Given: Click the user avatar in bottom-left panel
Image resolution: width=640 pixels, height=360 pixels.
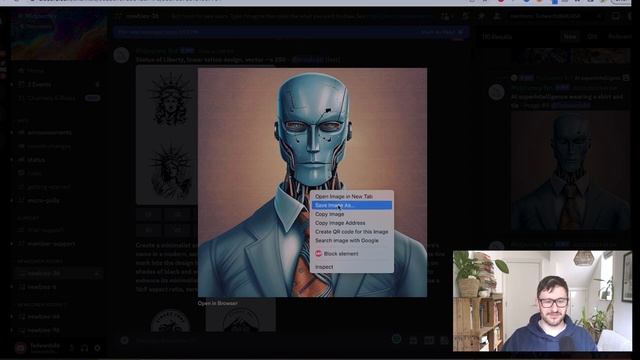Looking at the screenshot, I should tap(20, 348).
